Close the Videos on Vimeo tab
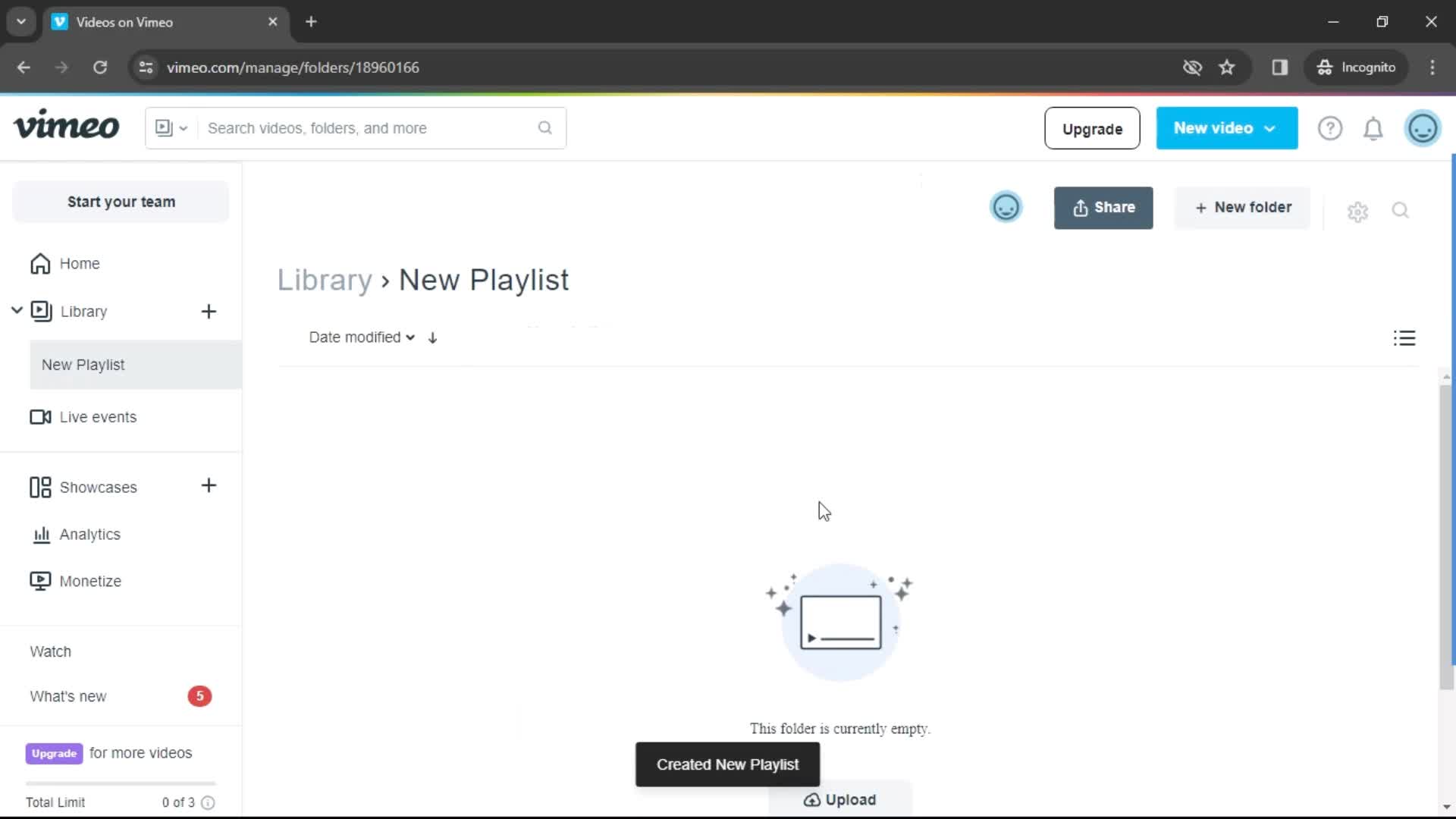 coord(273,22)
